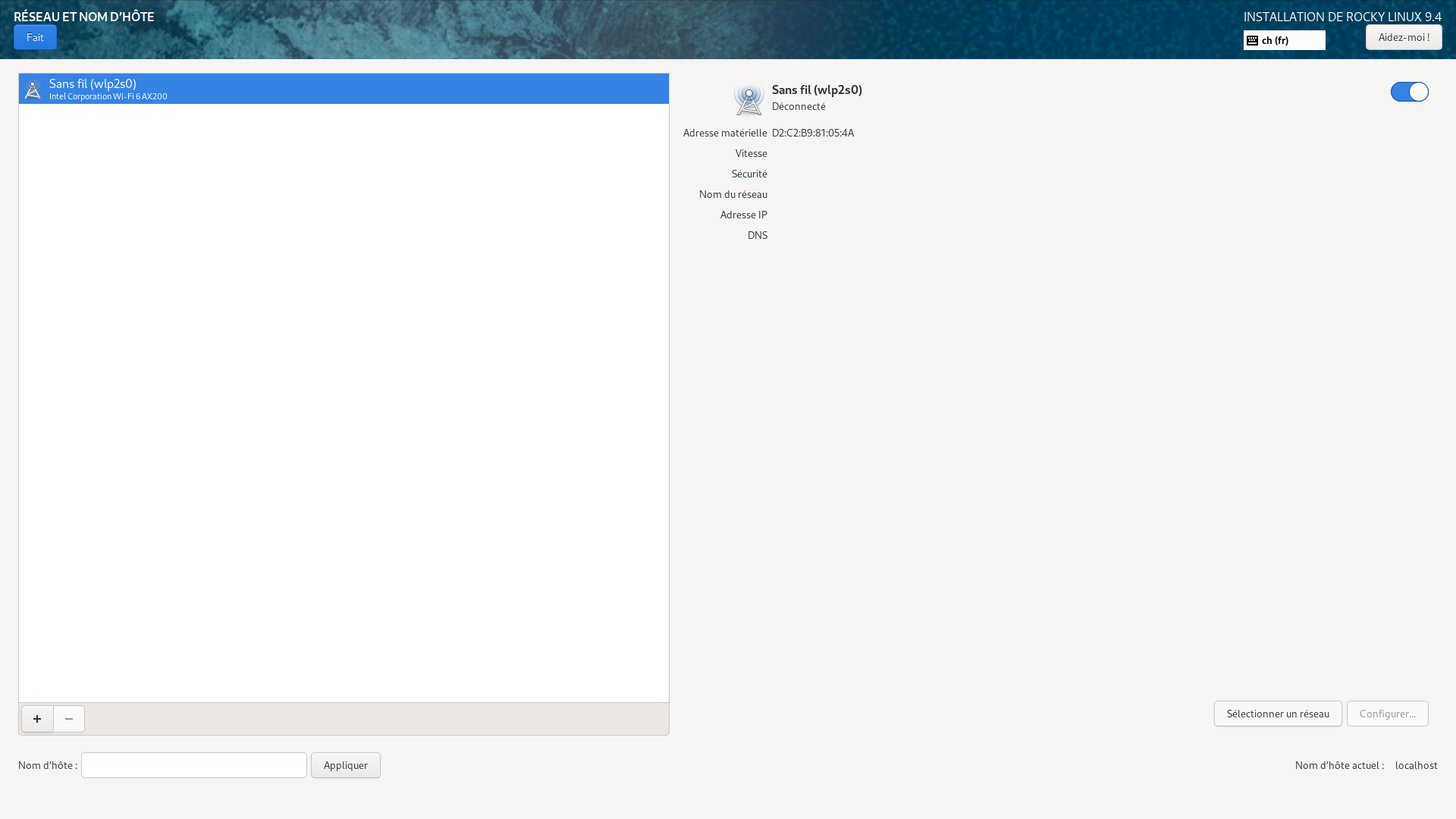
Task: Apply the hostname with Appliquer
Action: point(345,765)
